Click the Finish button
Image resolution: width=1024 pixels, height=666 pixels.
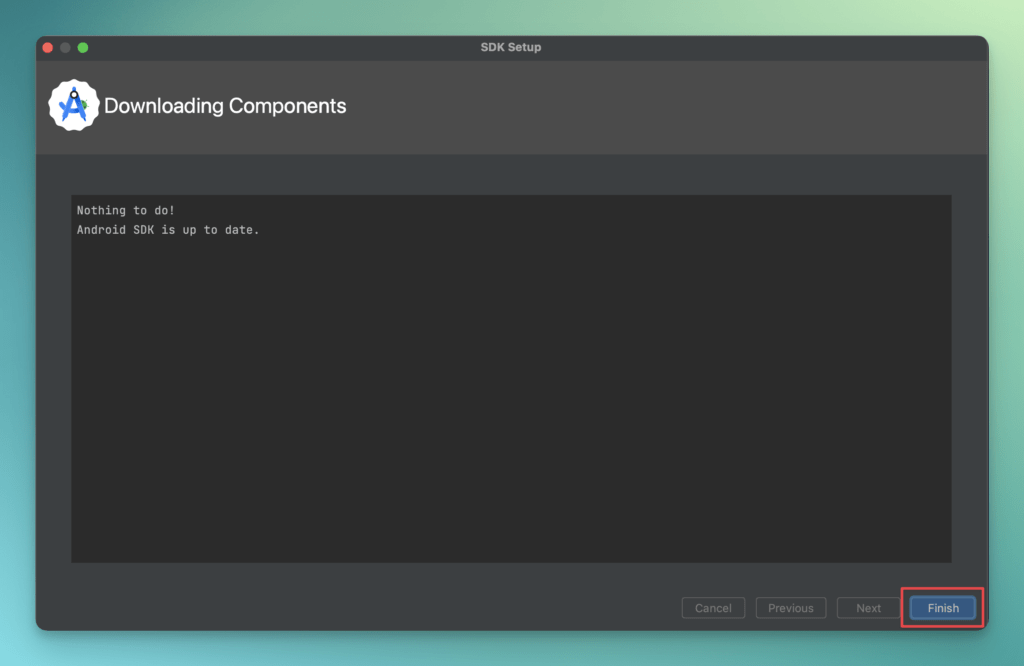tap(942, 608)
